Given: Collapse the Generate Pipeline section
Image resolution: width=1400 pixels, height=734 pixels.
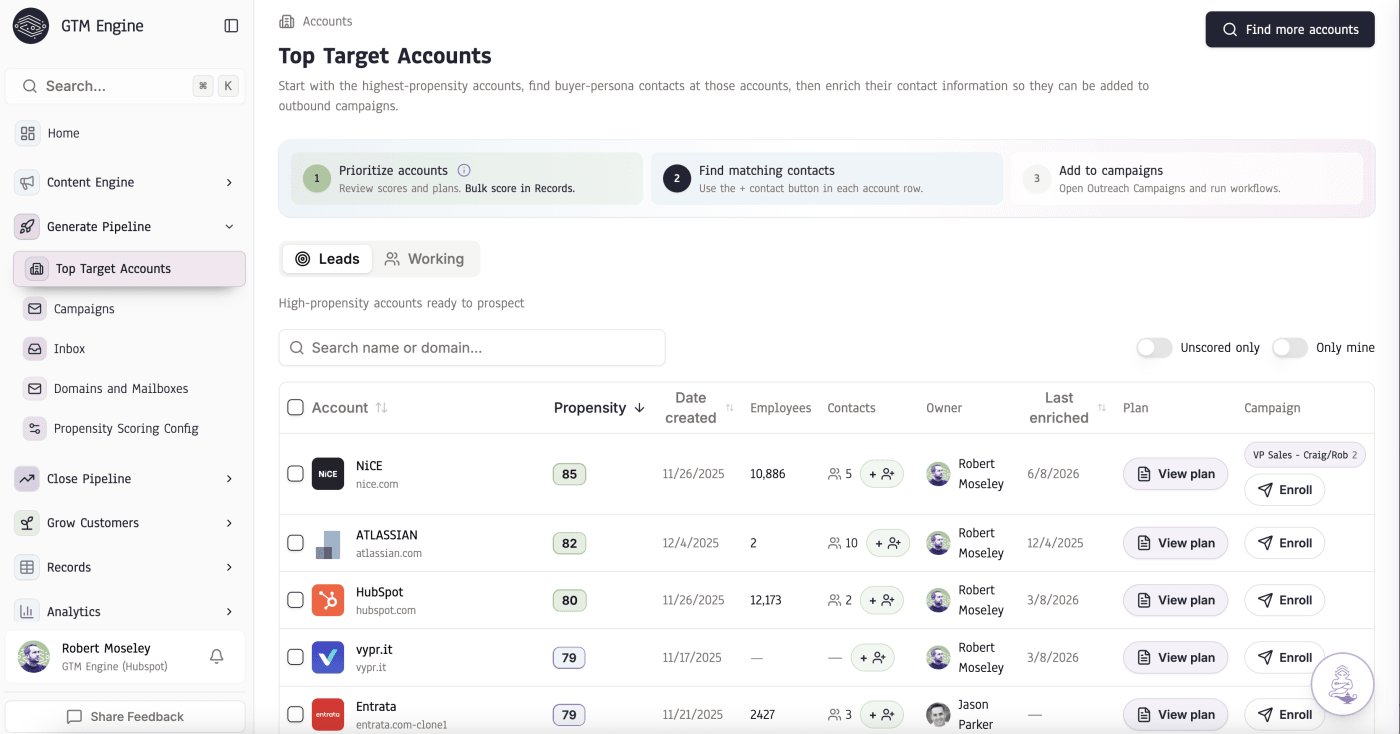Looking at the screenshot, I should (125, 227).
